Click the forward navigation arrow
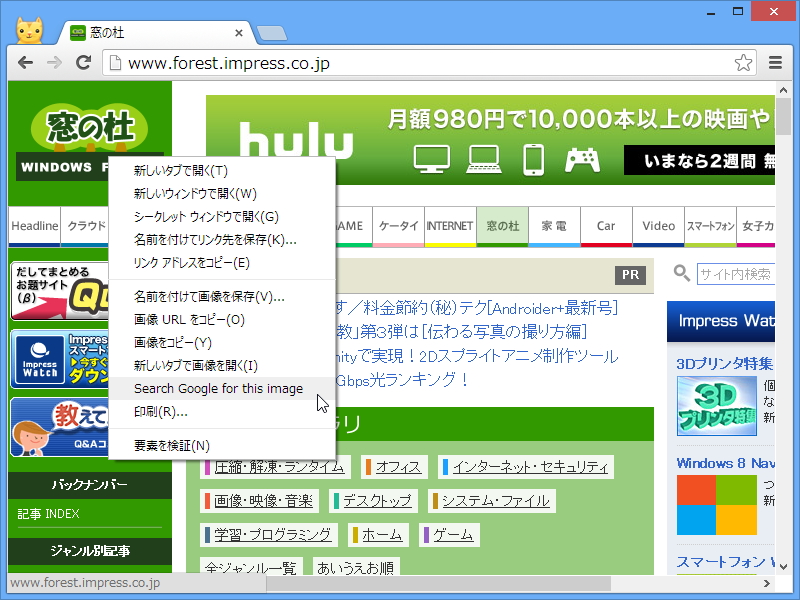The image size is (800, 600). coord(54,62)
